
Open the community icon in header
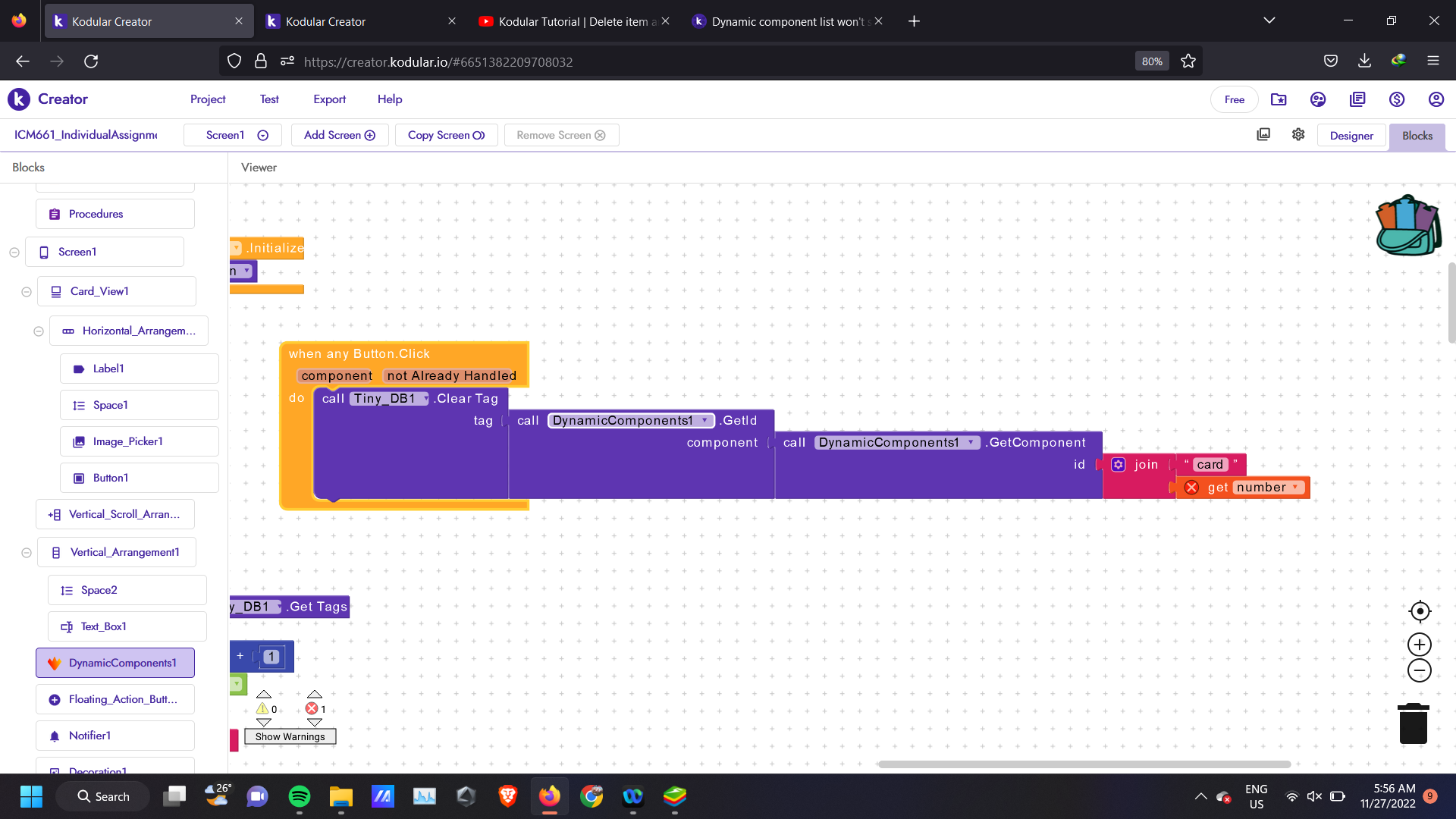click(x=1318, y=99)
